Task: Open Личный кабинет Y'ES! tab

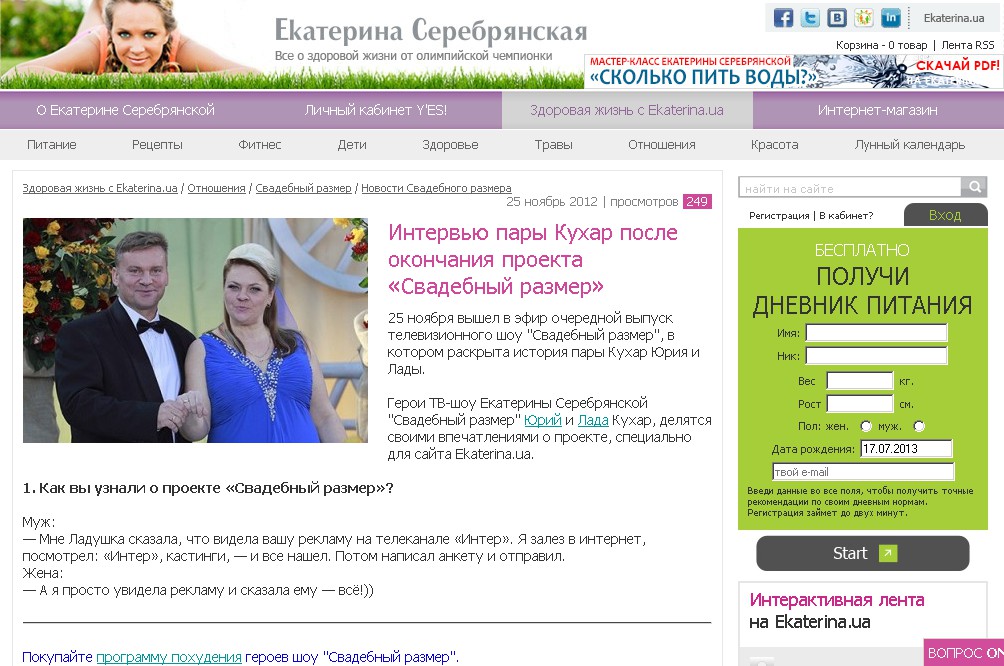Action: (x=376, y=110)
